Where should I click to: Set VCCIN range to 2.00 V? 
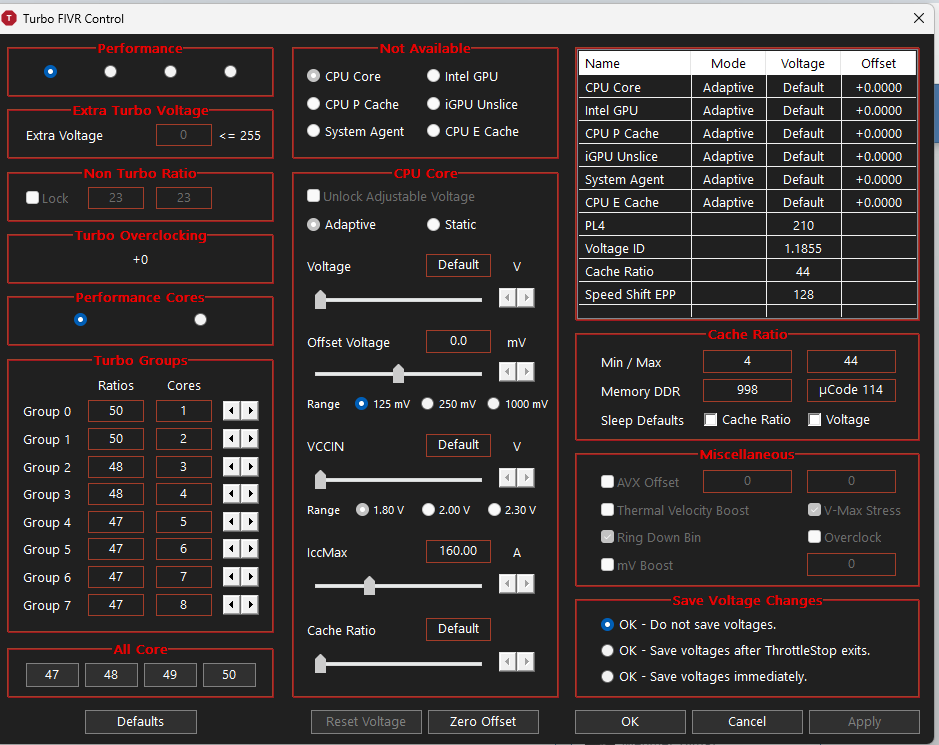pos(428,510)
